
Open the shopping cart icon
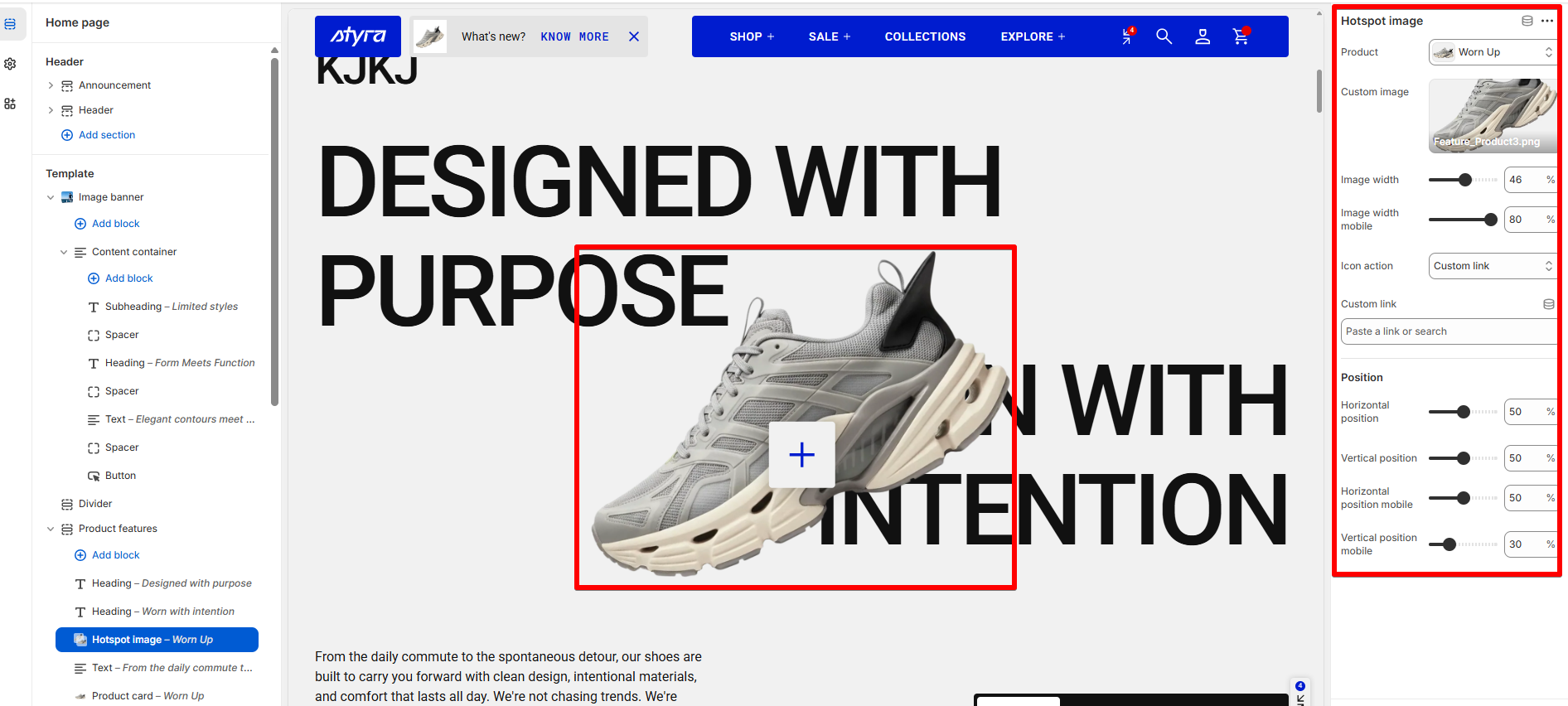click(1241, 36)
